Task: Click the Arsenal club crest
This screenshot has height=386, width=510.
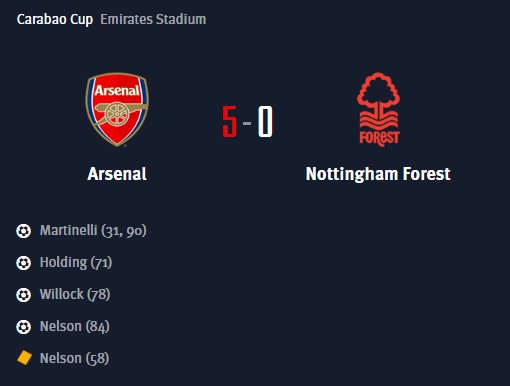Action: pos(117,110)
